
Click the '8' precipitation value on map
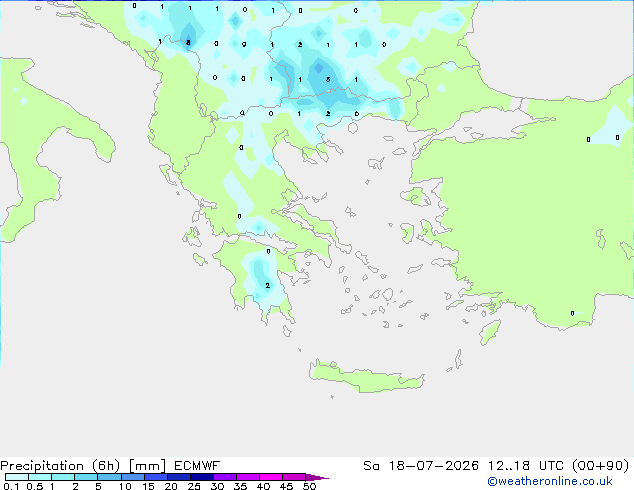pyautogui.click(x=188, y=42)
